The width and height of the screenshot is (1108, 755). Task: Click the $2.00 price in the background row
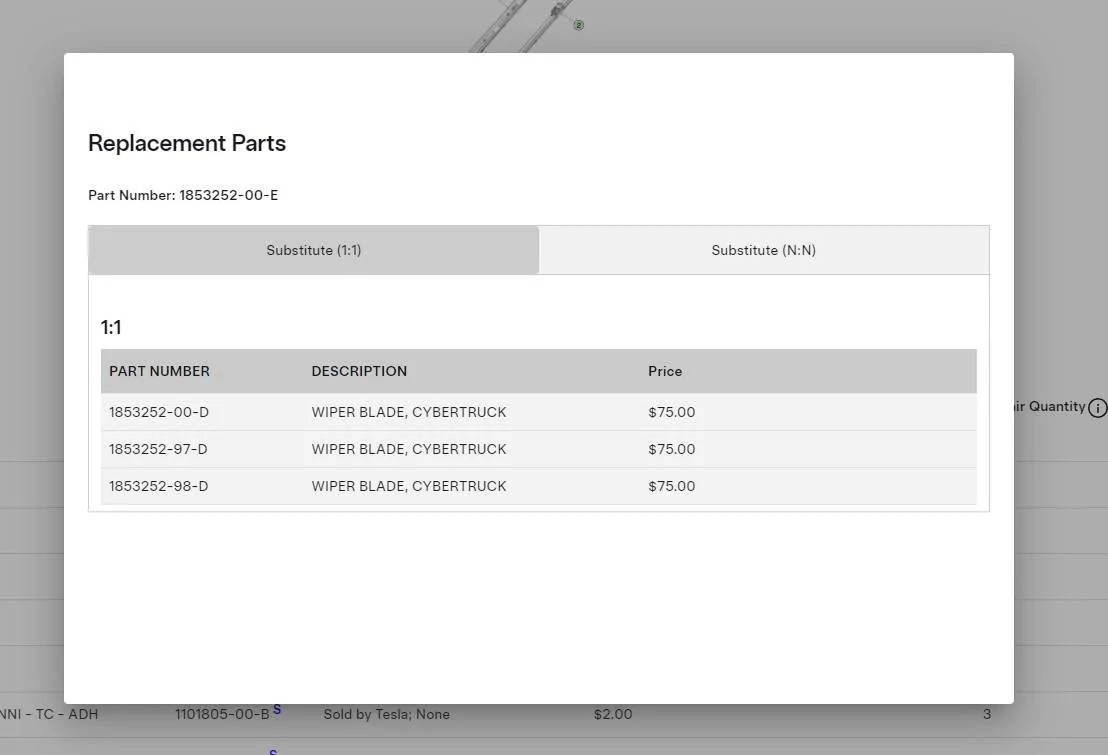[x=613, y=714]
